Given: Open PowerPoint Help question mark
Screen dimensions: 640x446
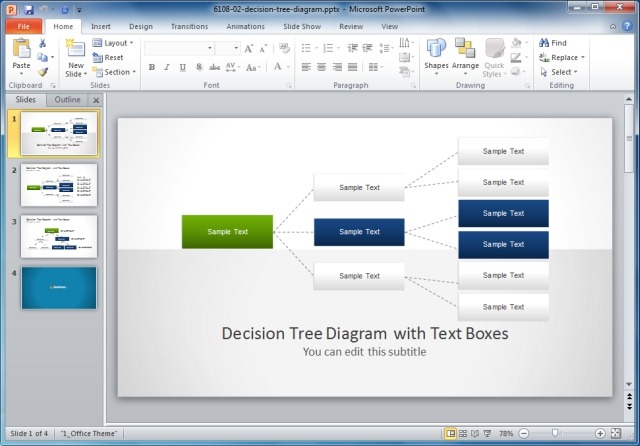Looking at the screenshot, I should click(x=627, y=26).
